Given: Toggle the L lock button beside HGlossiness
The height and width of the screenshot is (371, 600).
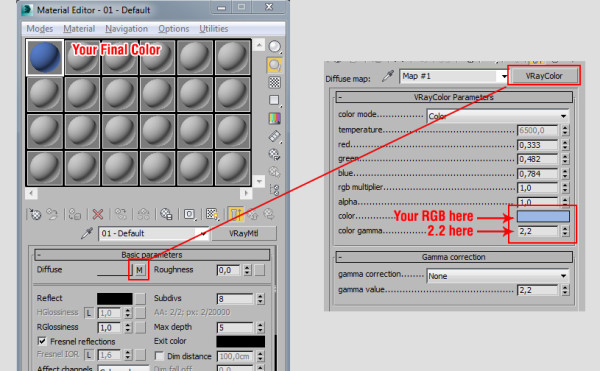Looking at the screenshot, I should (x=89, y=313).
